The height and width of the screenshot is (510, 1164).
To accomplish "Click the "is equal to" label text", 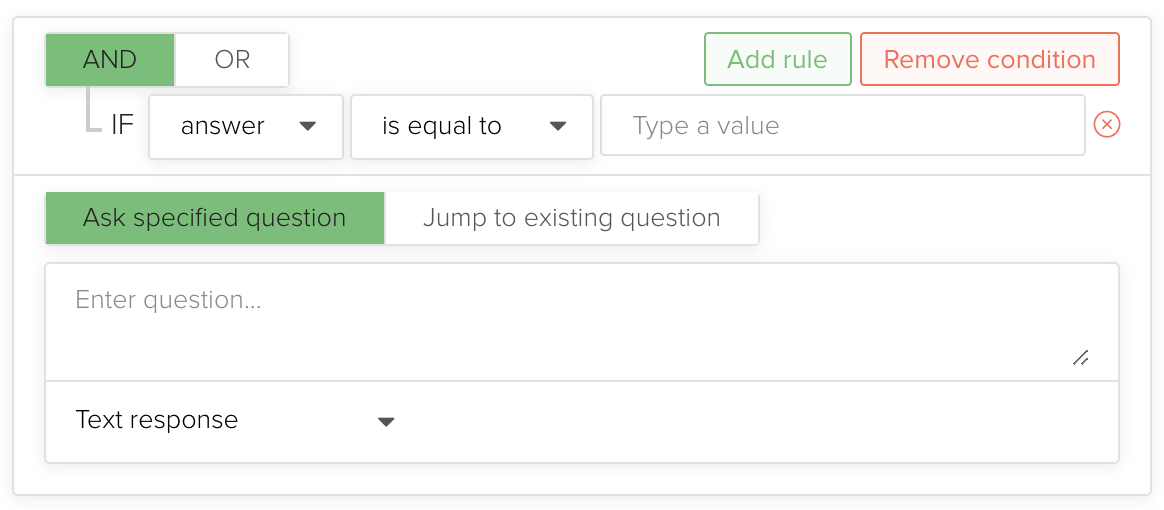I will [442, 127].
